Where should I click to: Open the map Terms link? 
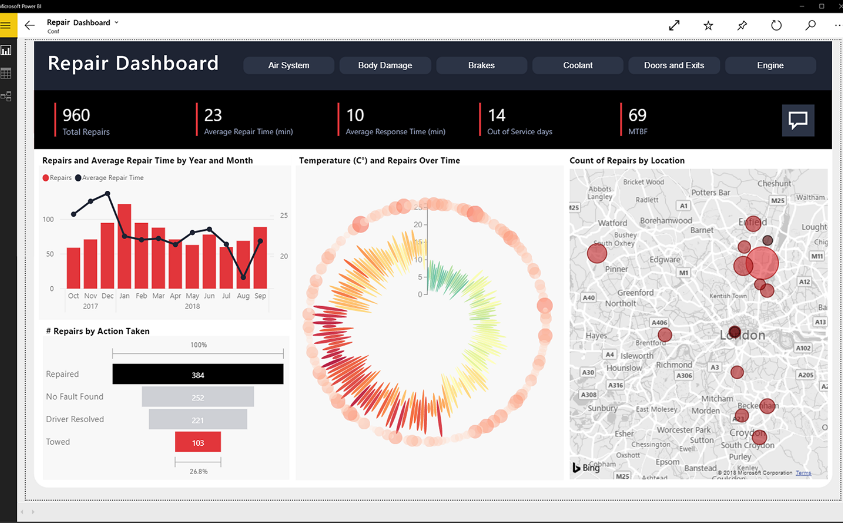point(803,473)
